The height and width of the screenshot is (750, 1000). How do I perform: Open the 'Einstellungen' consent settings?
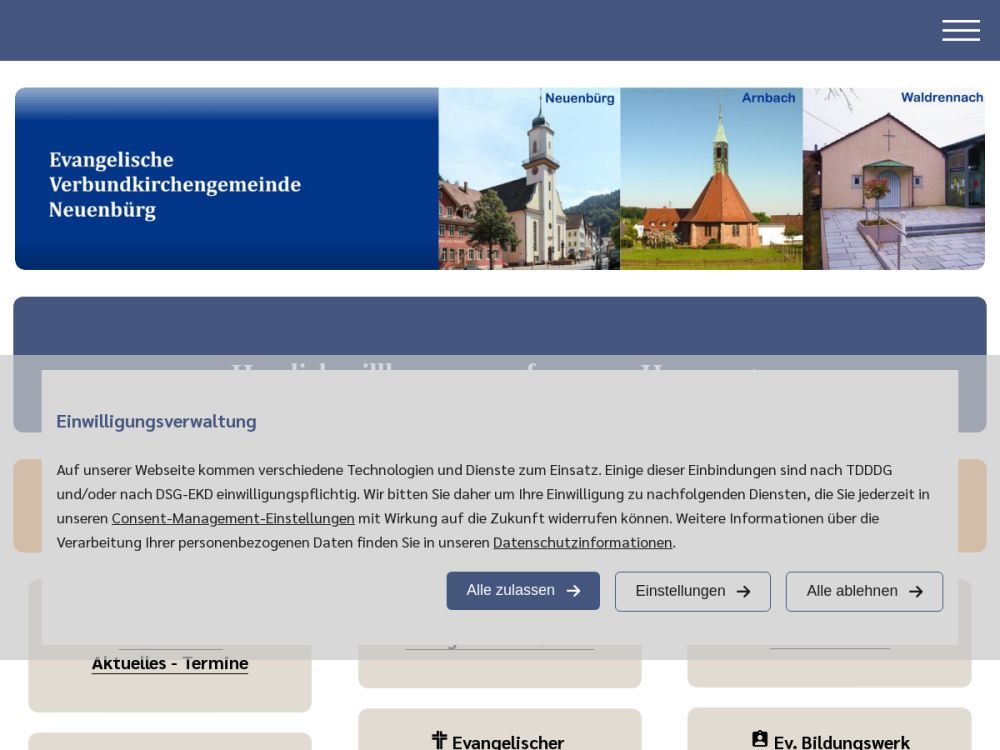click(x=692, y=592)
